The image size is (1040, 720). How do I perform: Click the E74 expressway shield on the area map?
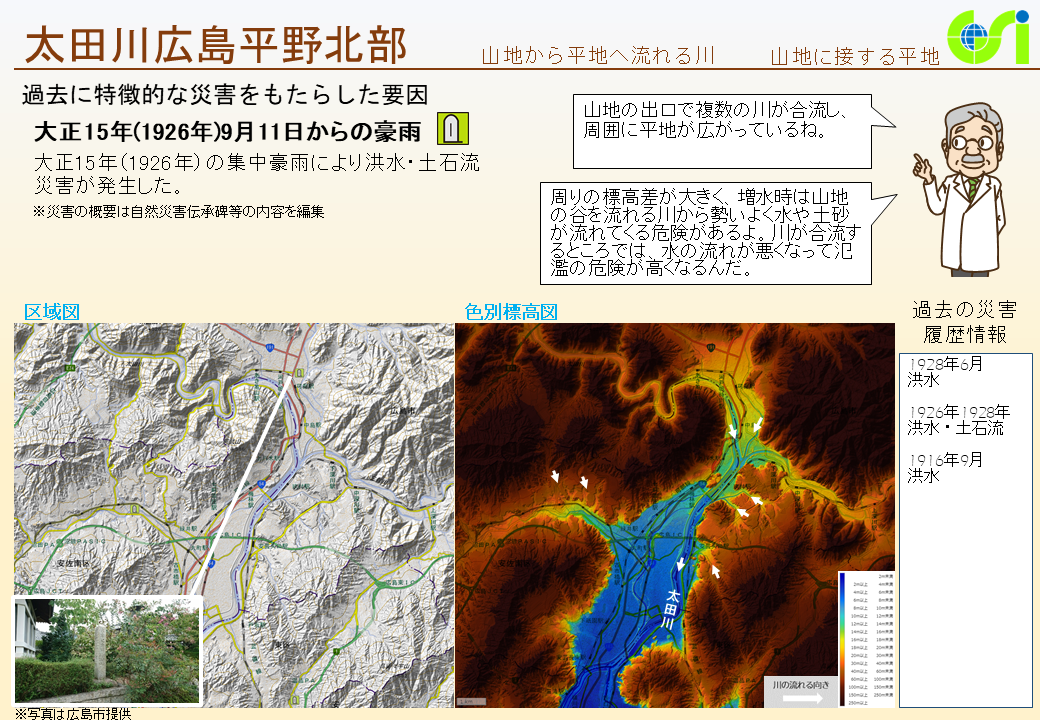click(69, 367)
